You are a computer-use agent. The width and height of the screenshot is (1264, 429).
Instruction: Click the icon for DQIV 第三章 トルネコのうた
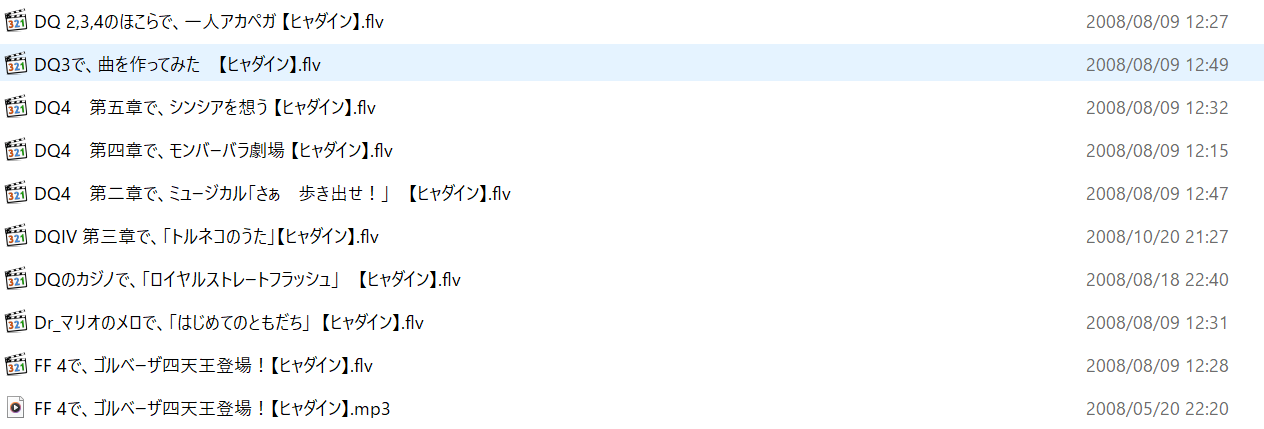[15, 236]
